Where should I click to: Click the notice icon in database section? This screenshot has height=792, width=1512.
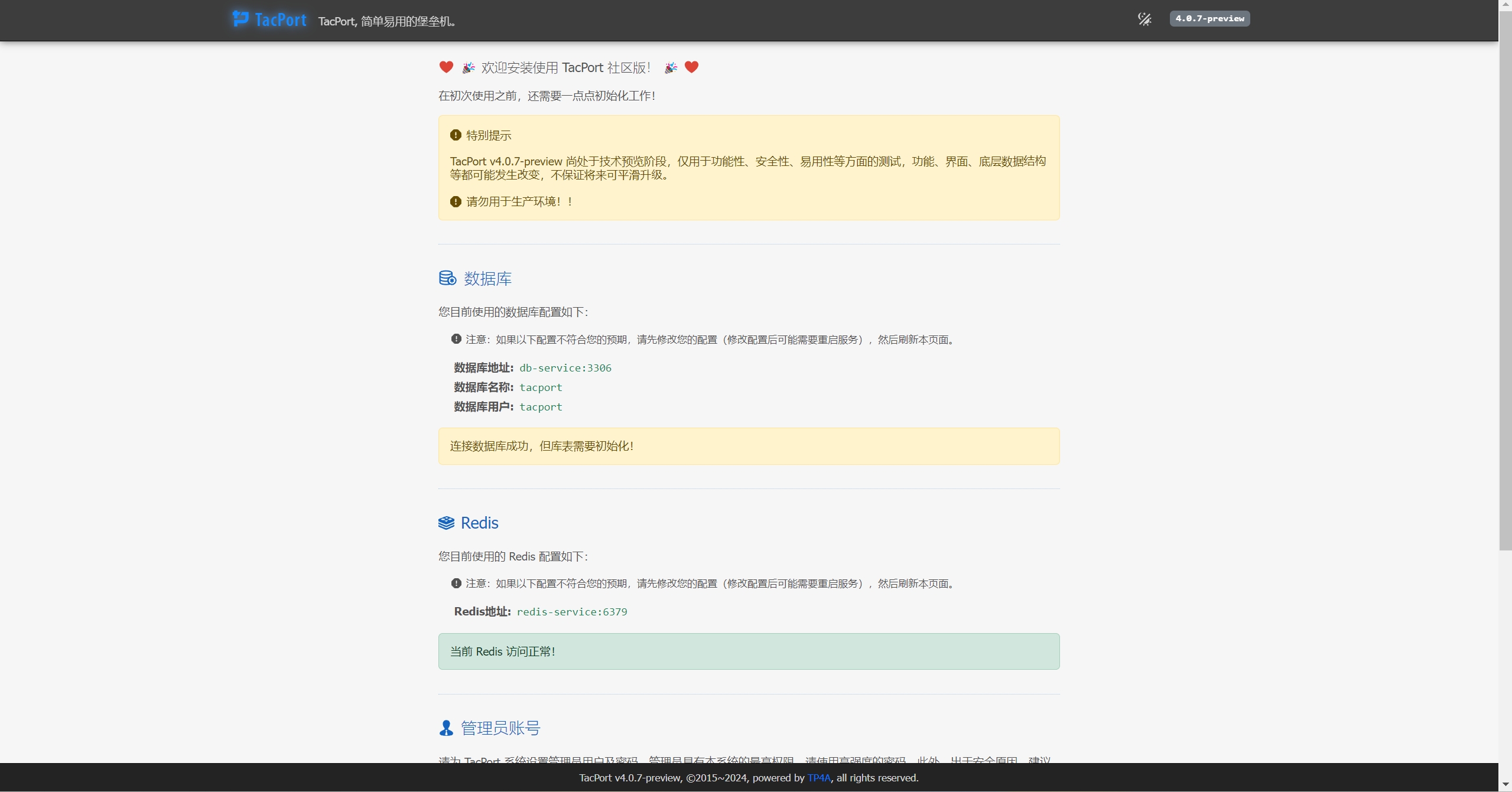point(456,339)
